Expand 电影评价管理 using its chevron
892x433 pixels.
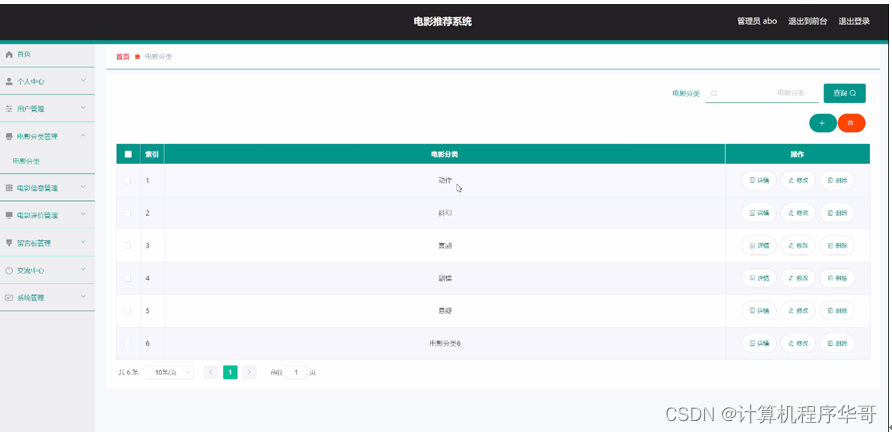pos(83,215)
